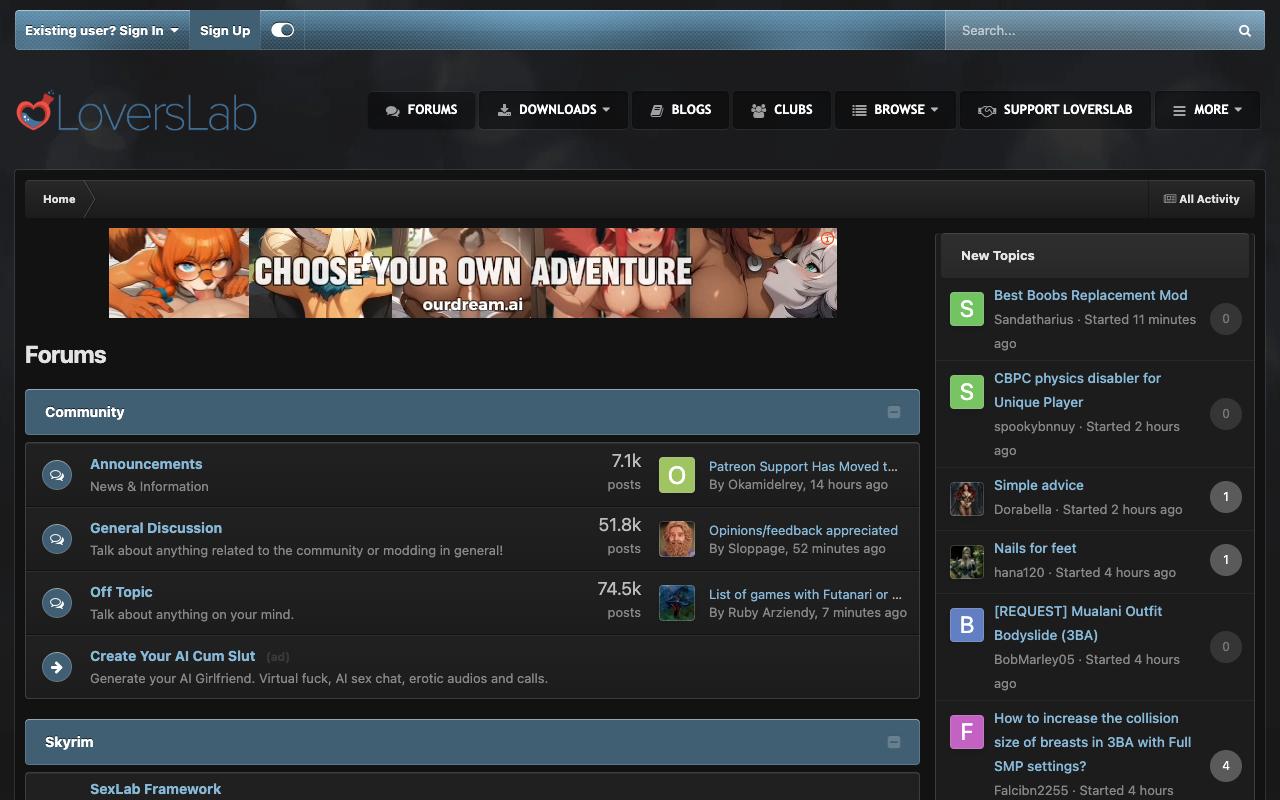The width and height of the screenshot is (1280, 800).
Task: Open the Patreon Support Has Moved topic
Action: pos(803,466)
